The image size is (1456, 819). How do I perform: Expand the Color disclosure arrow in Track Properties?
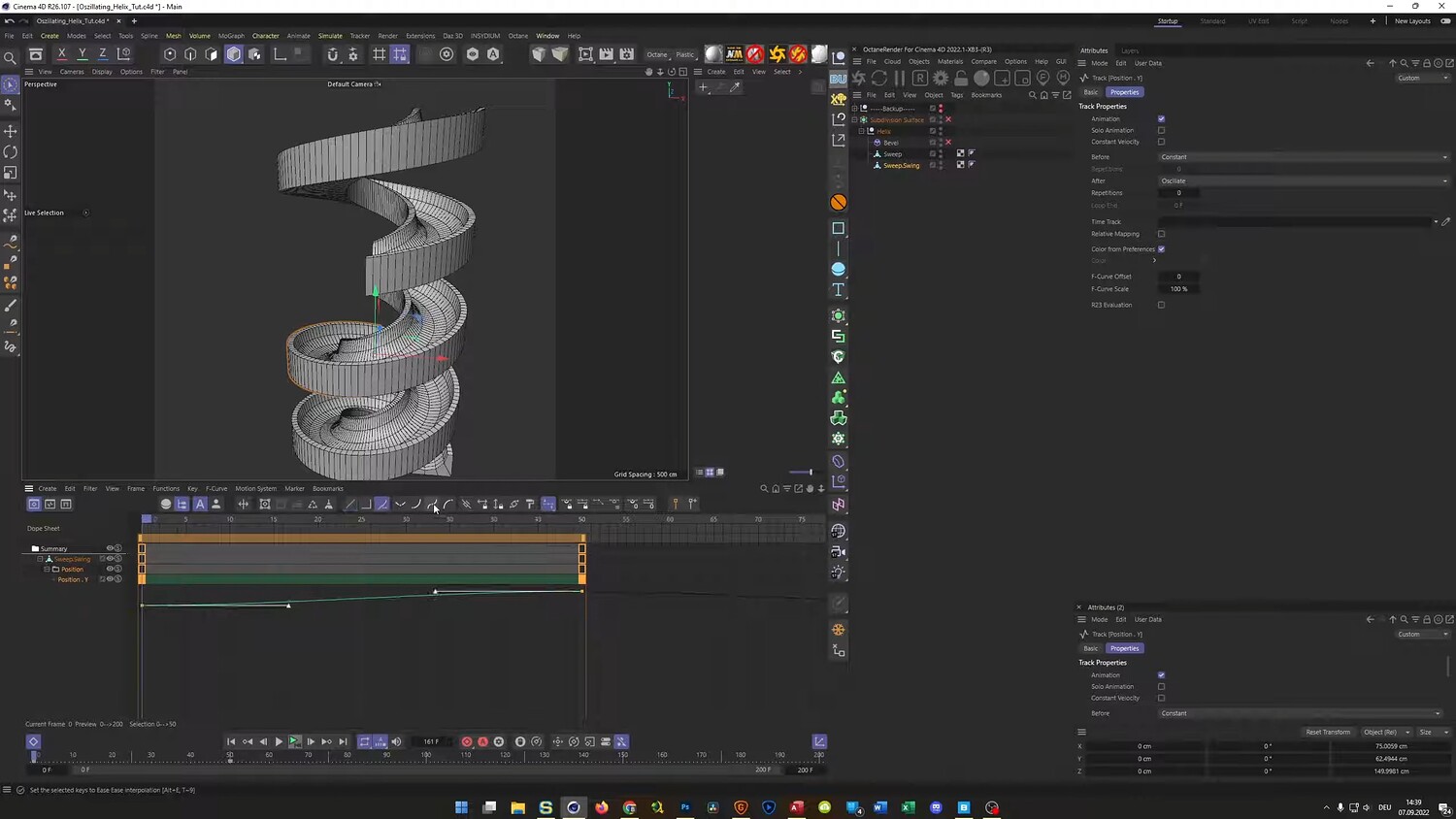(x=1154, y=260)
